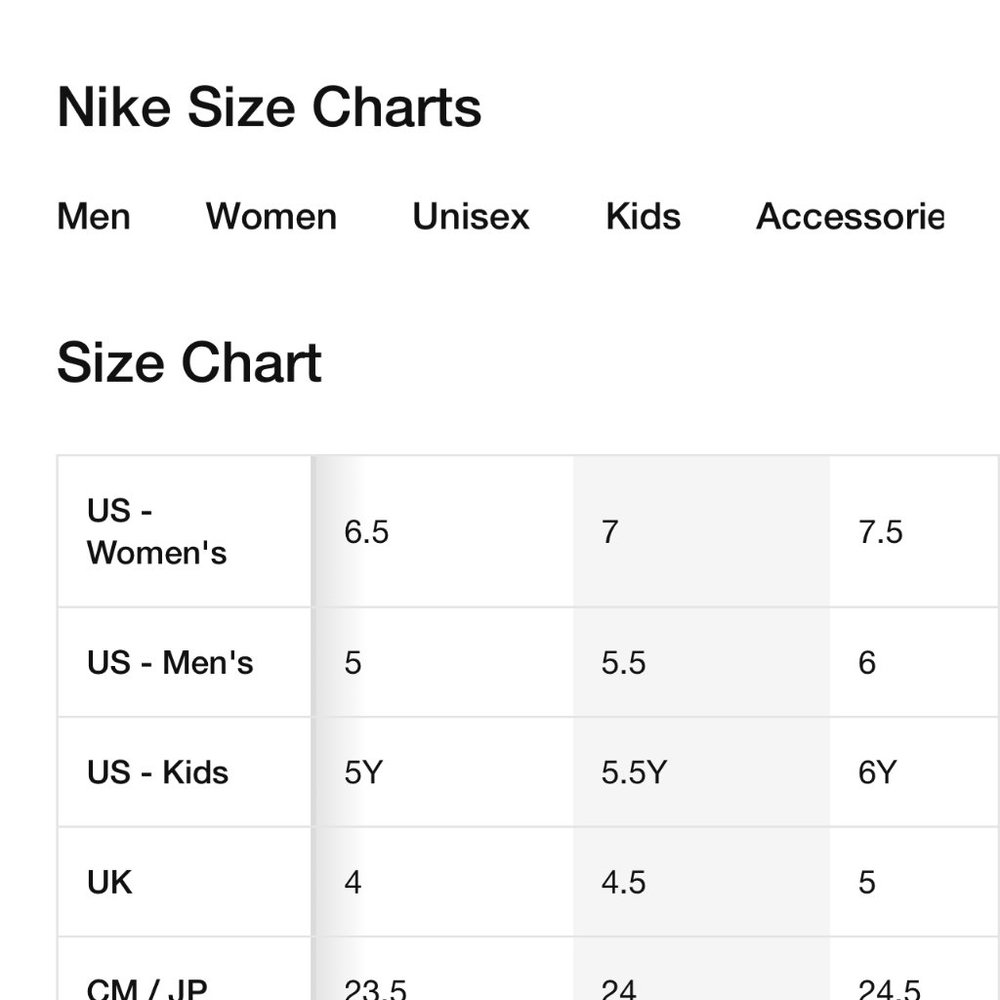Click the Size Chart heading
This screenshot has height=1000, width=1000.
[189, 362]
